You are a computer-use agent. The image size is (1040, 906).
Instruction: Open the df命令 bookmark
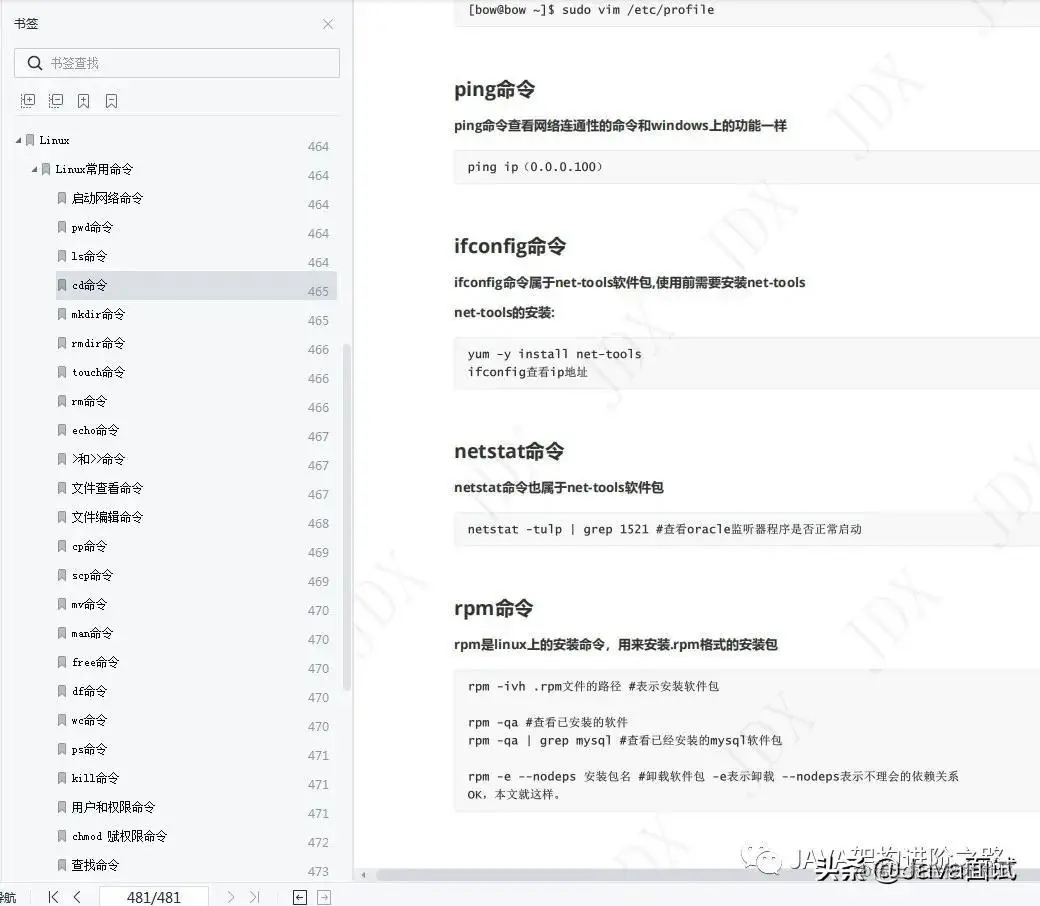click(89, 691)
